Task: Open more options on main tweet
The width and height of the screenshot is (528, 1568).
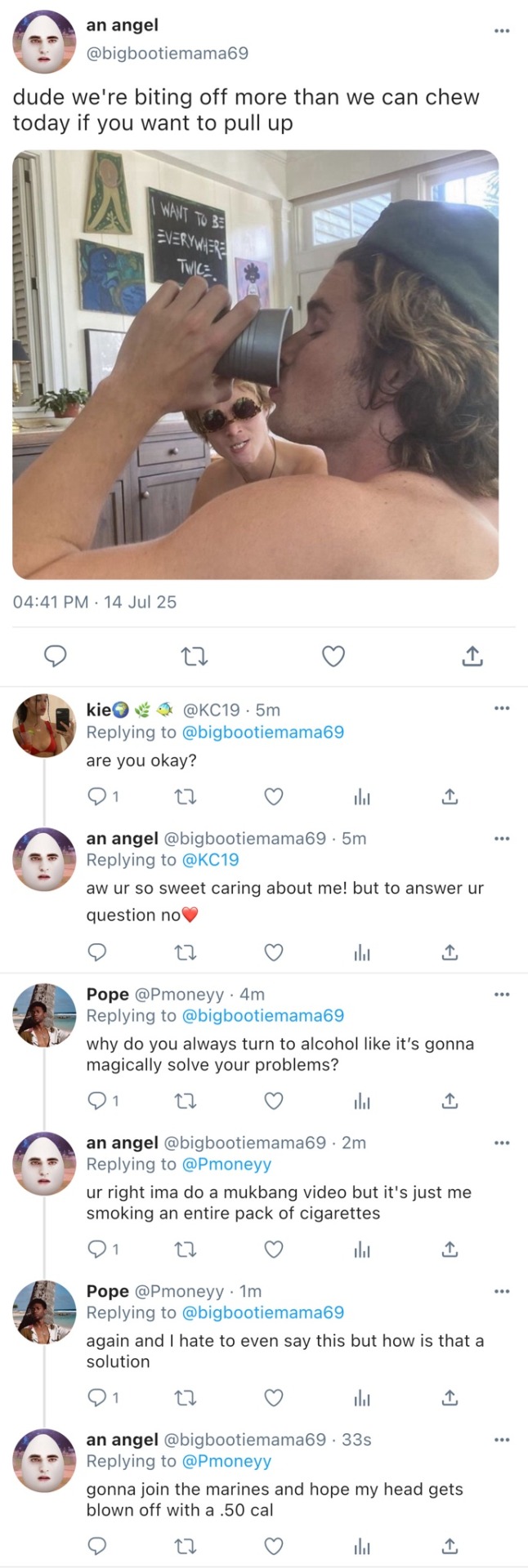Action: pos(502,31)
